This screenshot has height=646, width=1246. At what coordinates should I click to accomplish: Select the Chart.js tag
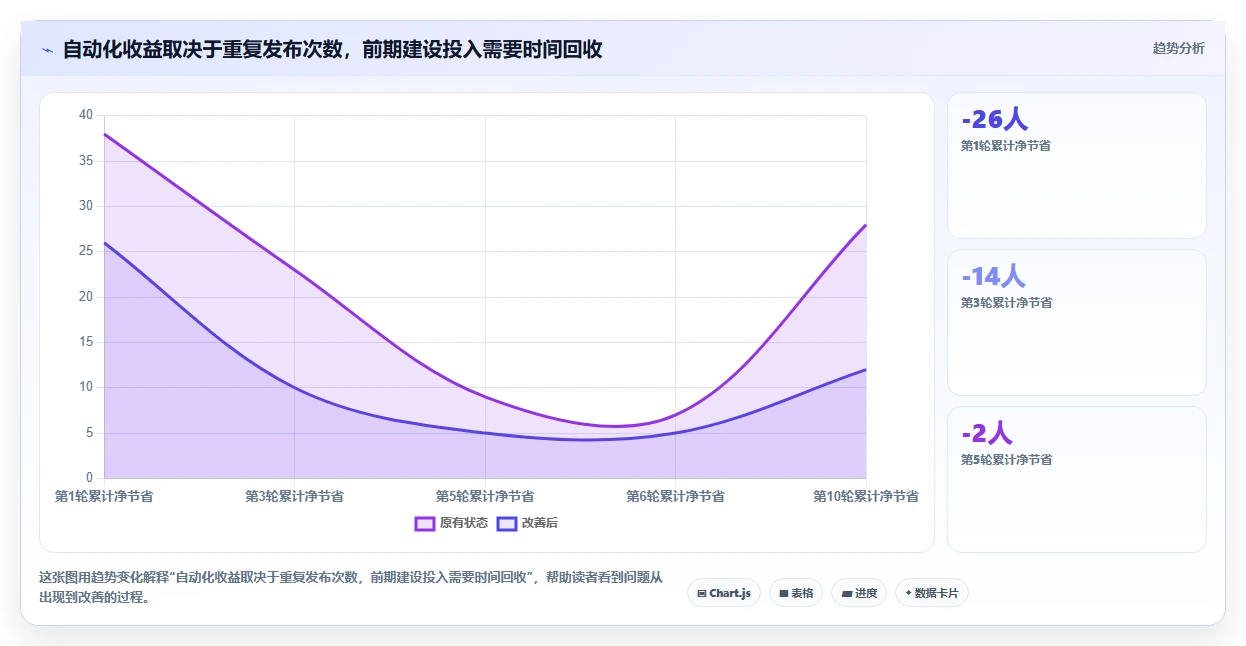[724, 593]
